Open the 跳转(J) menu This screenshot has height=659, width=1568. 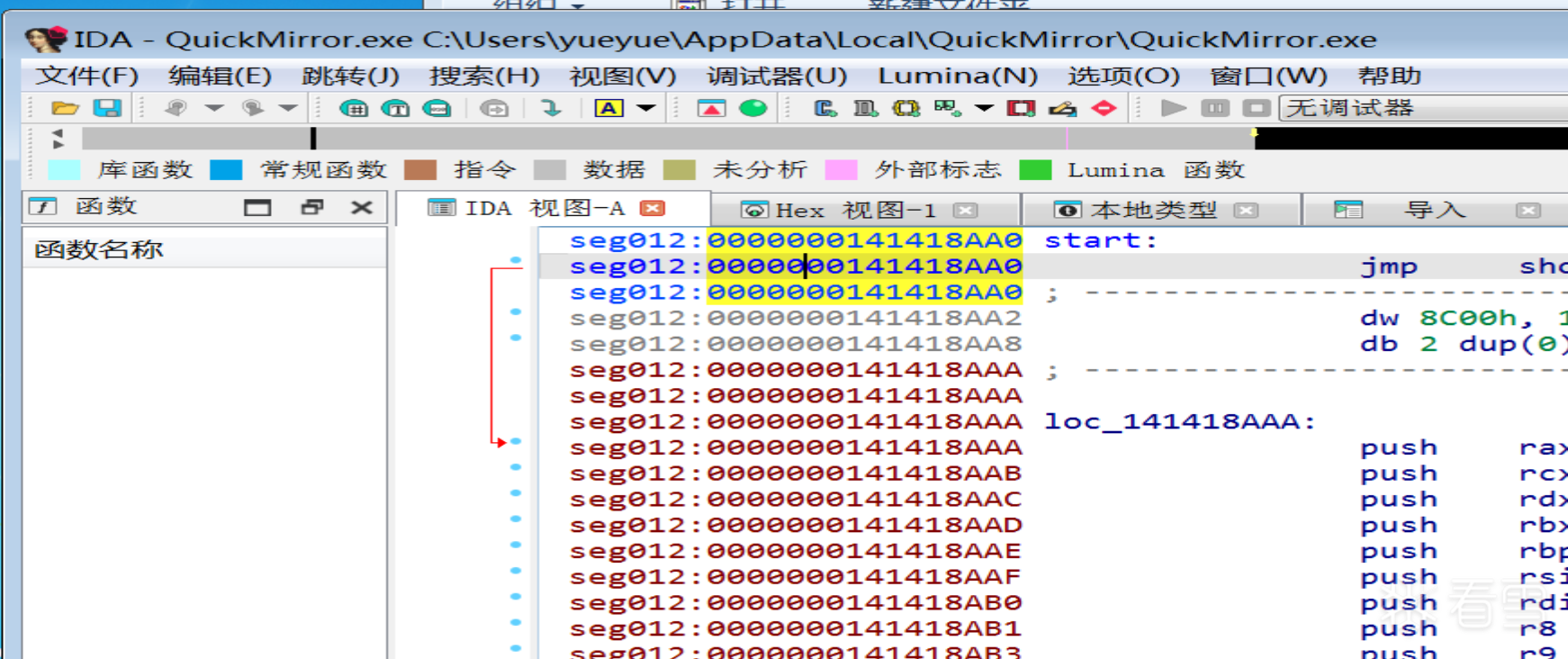click(x=350, y=76)
